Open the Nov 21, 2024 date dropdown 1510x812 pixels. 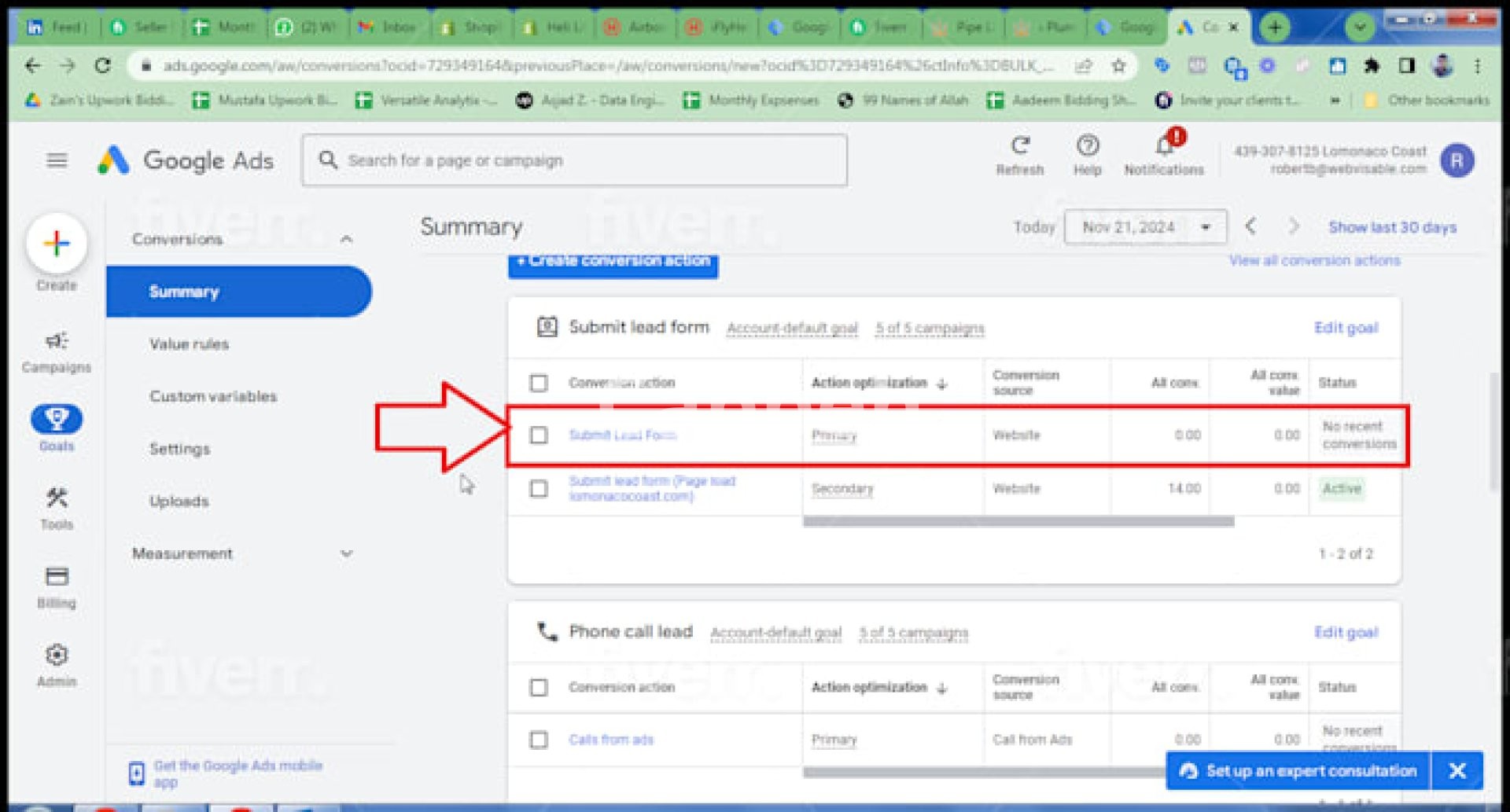[x=1144, y=228]
